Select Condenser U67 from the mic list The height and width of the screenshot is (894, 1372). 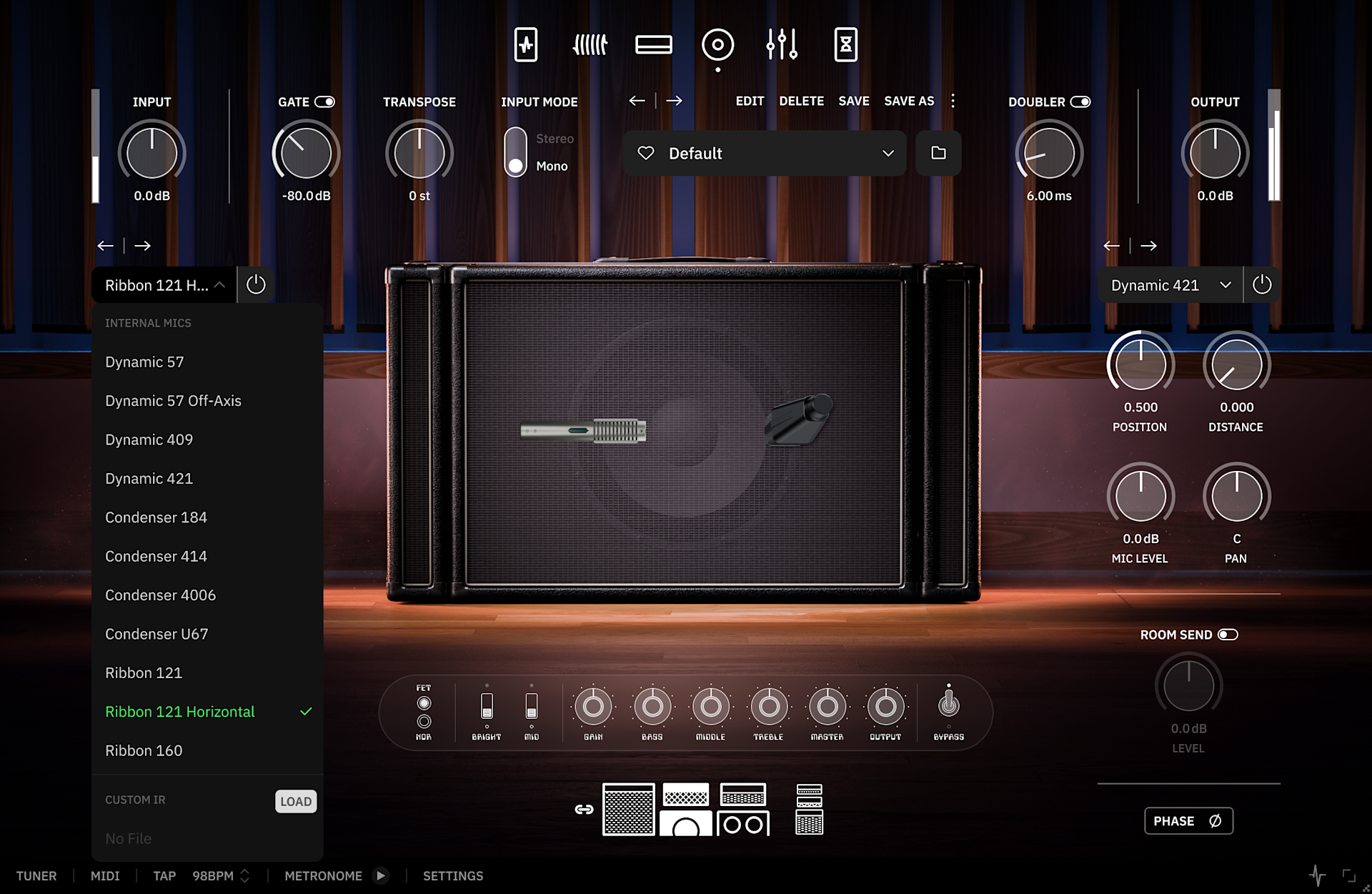point(156,634)
